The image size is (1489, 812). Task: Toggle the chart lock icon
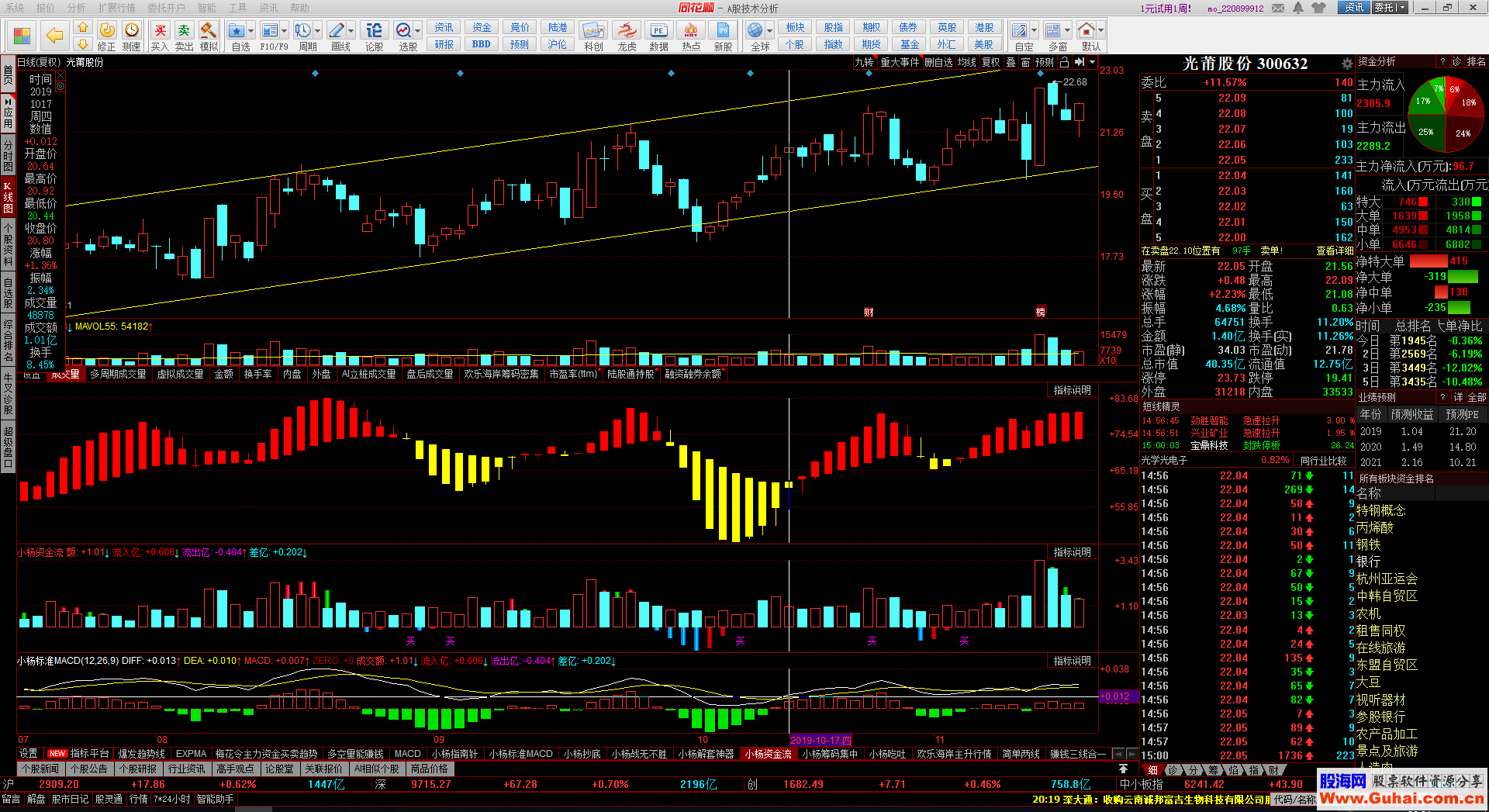1065,62
